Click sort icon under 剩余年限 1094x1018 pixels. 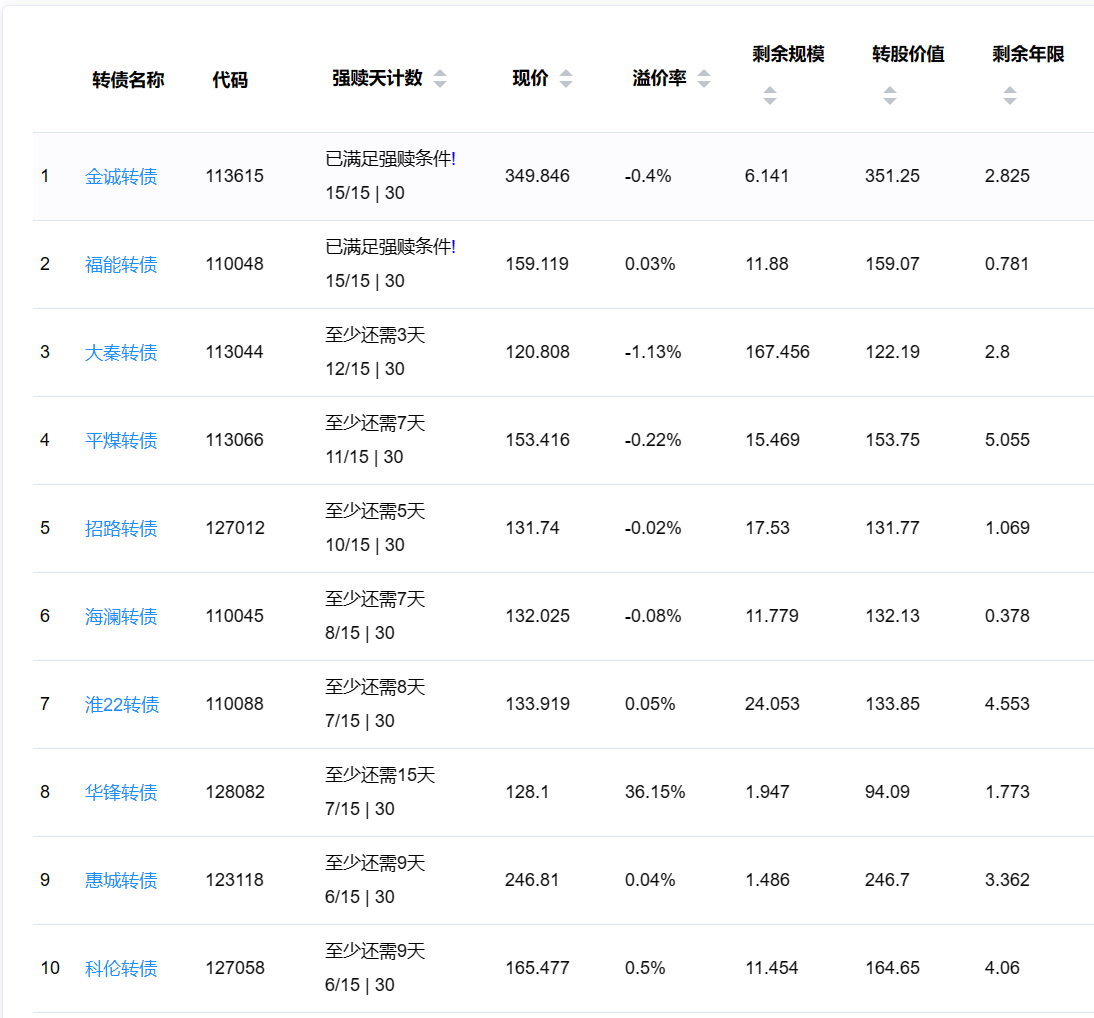click(x=1009, y=96)
